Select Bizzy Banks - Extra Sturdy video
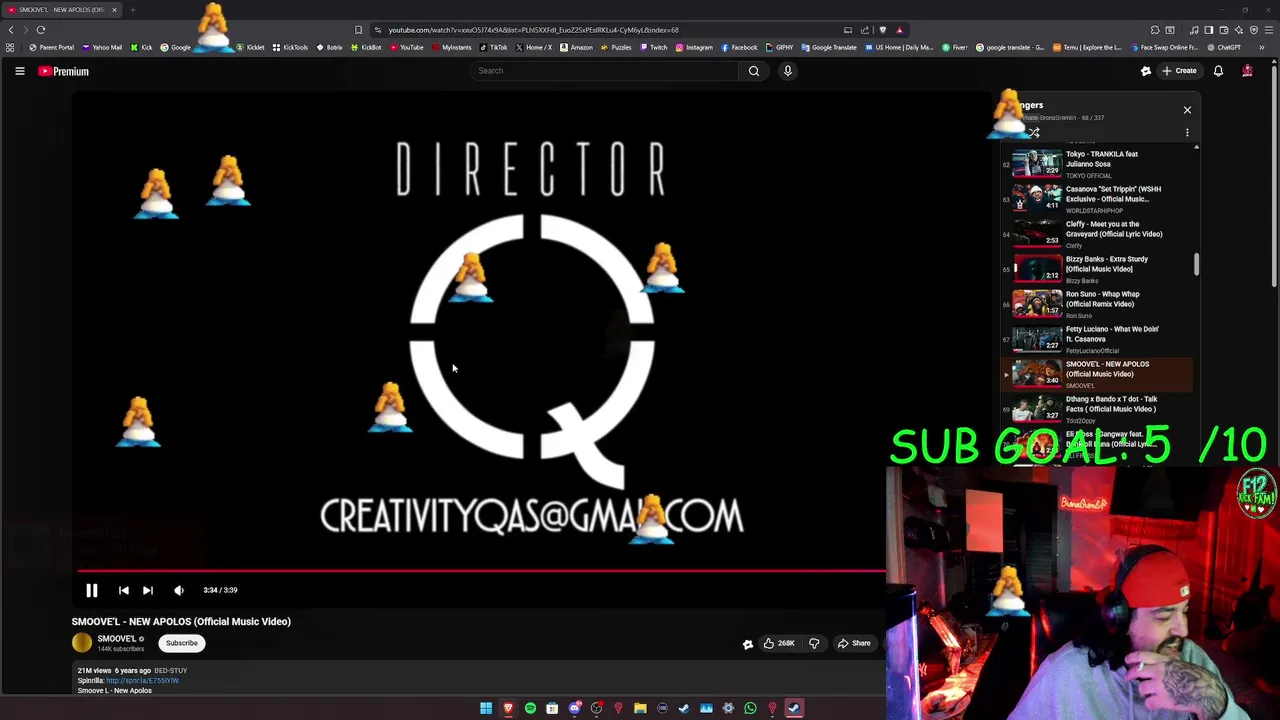Image resolution: width=1280 pixels, height=720 pixels. coord(1098,269)
